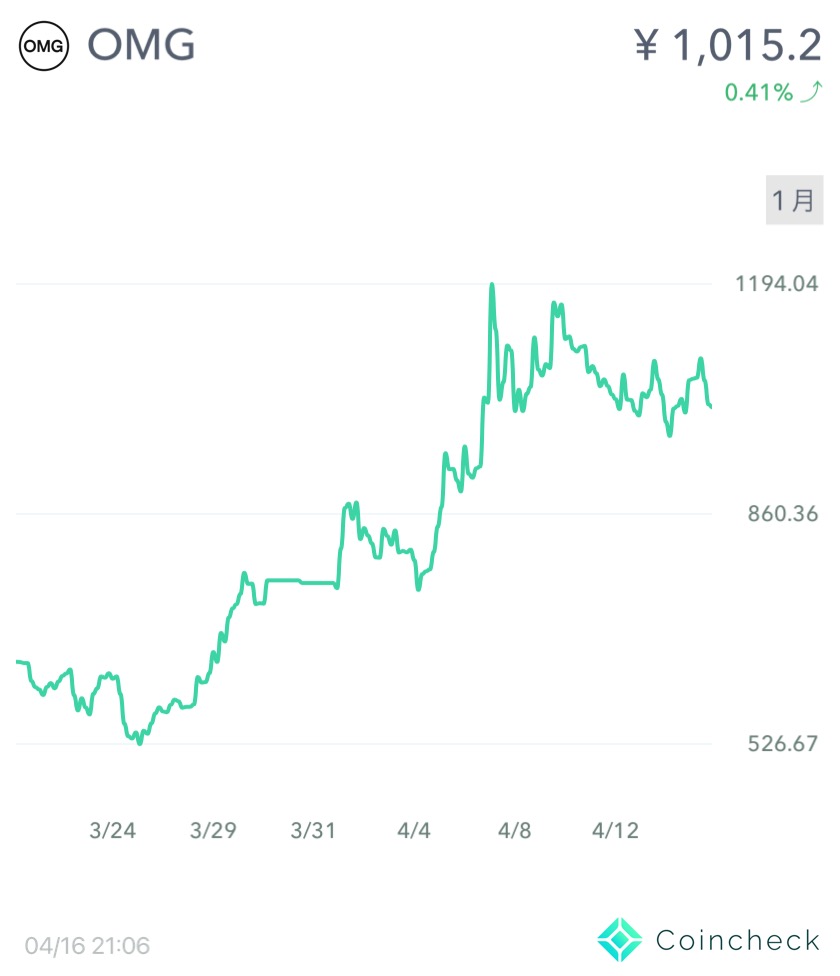Click the 04/16 21:06 timestamp
The width and height of the screenshot is (840, 976).
88,944
